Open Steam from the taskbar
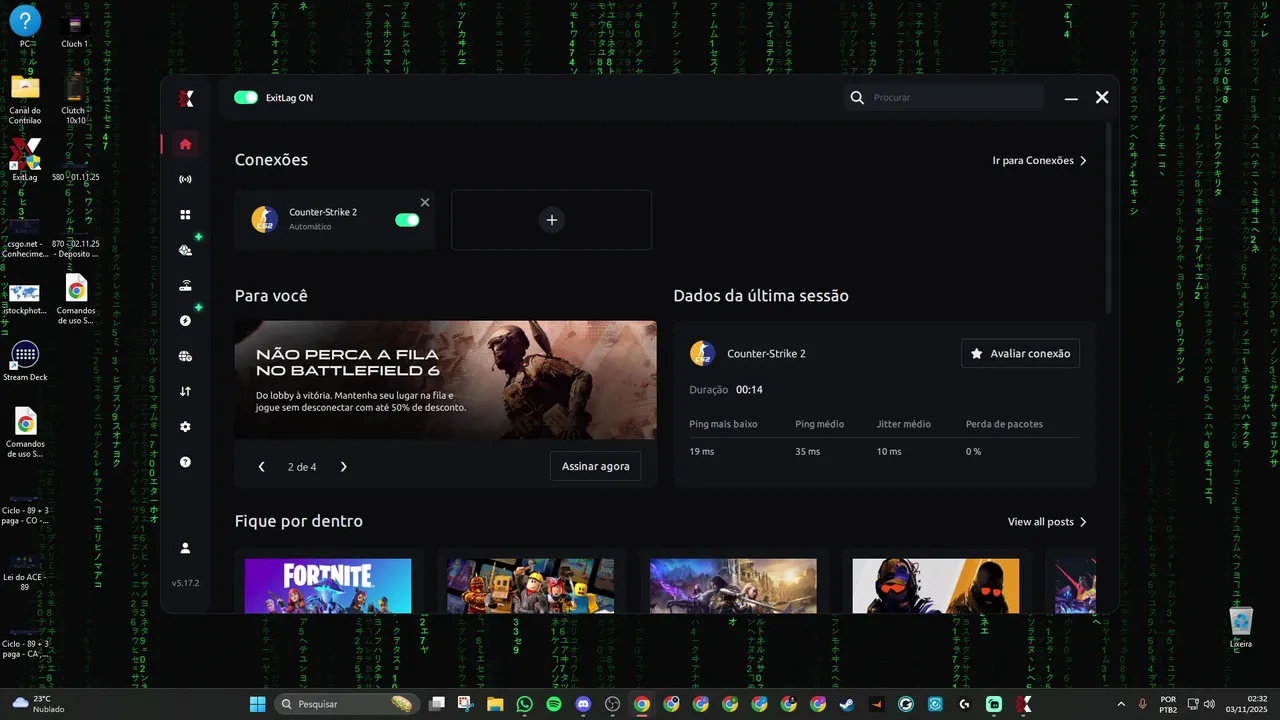The image size is (1280, 720). (847, 704)
